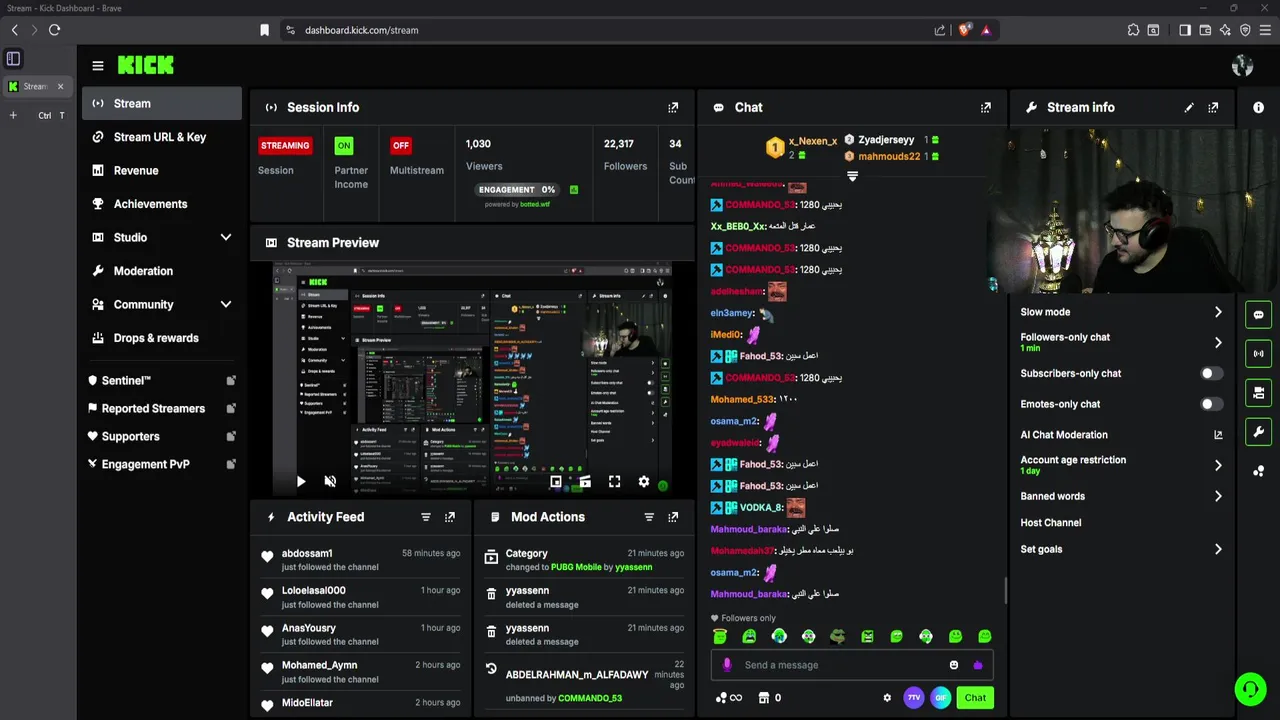Viewport: 1280px width, 720px height.
Task: Click the camera feed icon in right rail
Action: (1259, 392)
